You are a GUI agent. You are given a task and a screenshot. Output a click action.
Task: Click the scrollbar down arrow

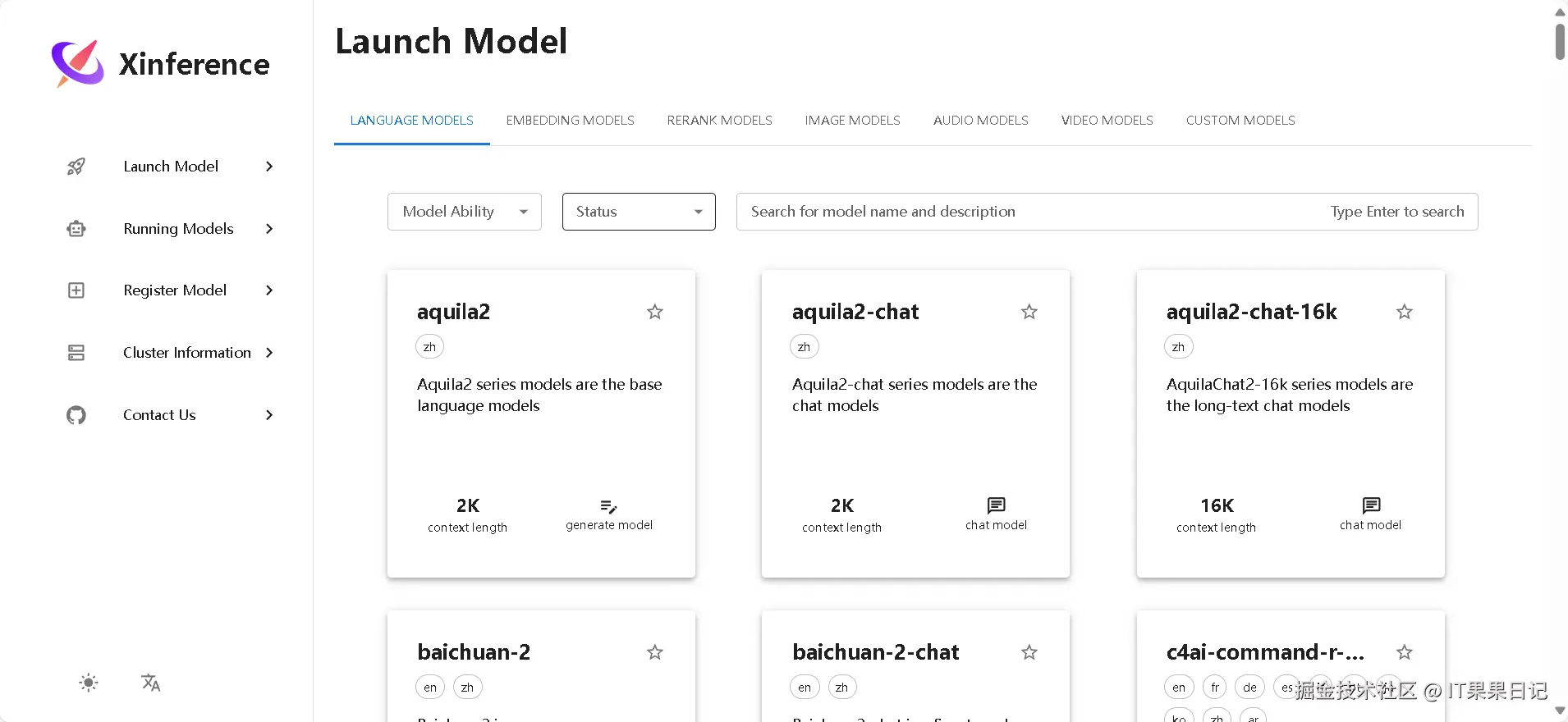tap(1560, 711)
